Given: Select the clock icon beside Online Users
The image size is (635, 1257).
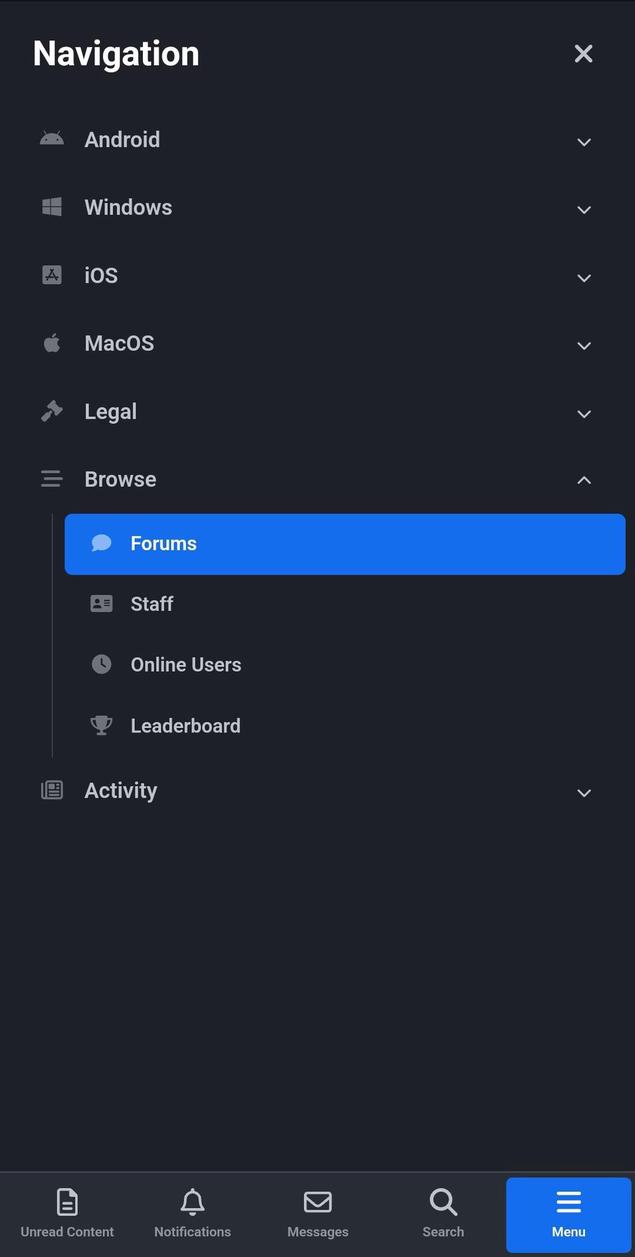Looking at the screenshot, I should pos(101,664).
